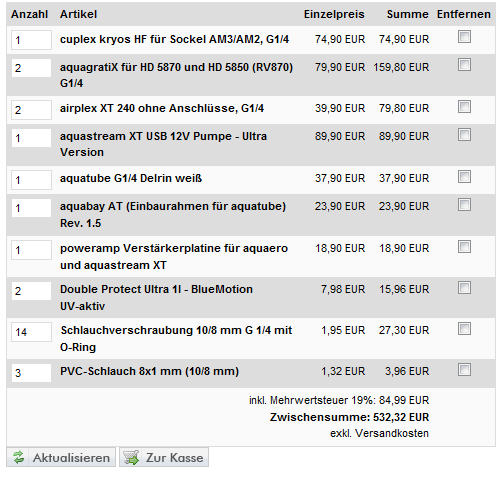Select remove checkbox for Schlauchverschraubung 10/8 mm

pyautogui.click(x=464, y=329)
